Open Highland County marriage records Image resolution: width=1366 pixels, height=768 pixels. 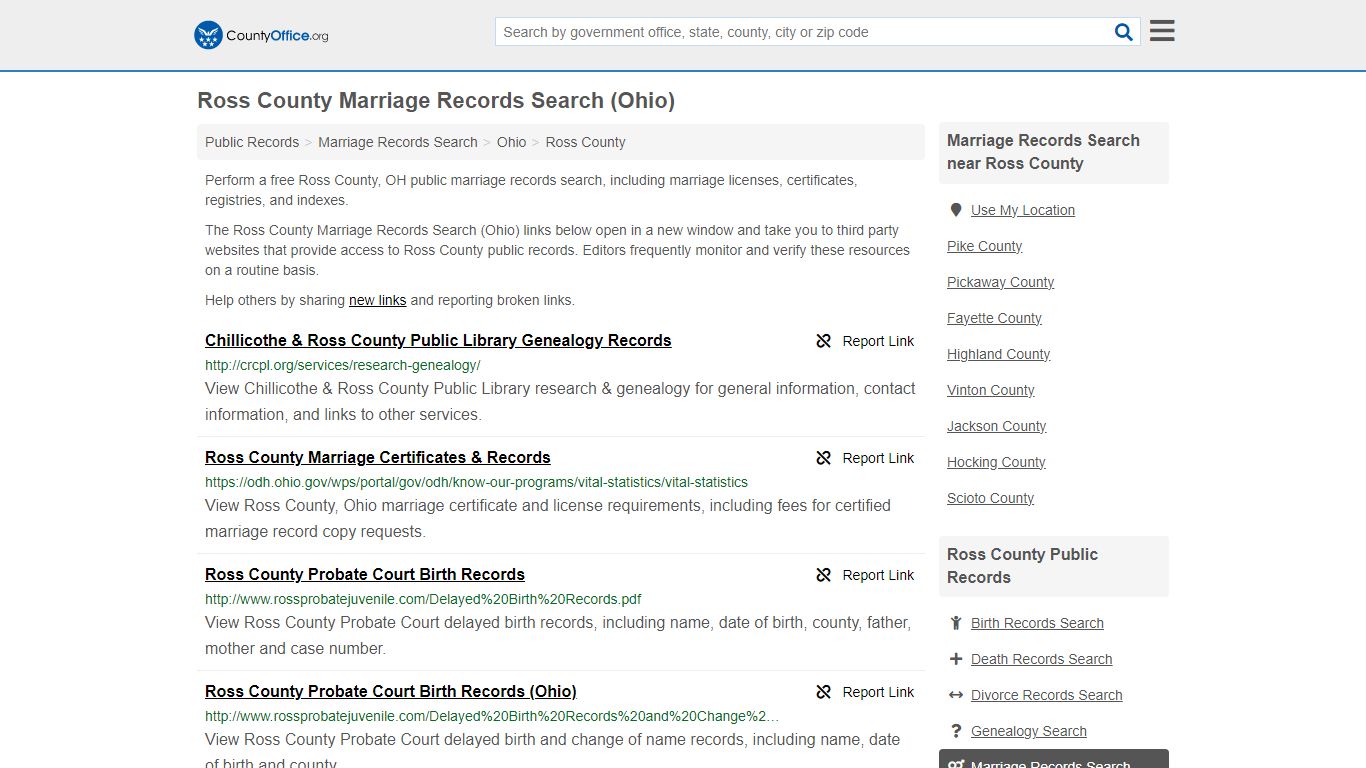(998, 354)
